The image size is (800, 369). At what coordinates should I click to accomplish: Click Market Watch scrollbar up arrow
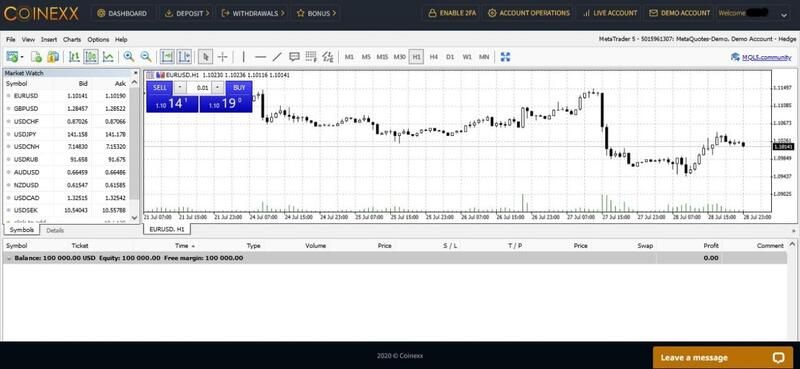(134, 83)
